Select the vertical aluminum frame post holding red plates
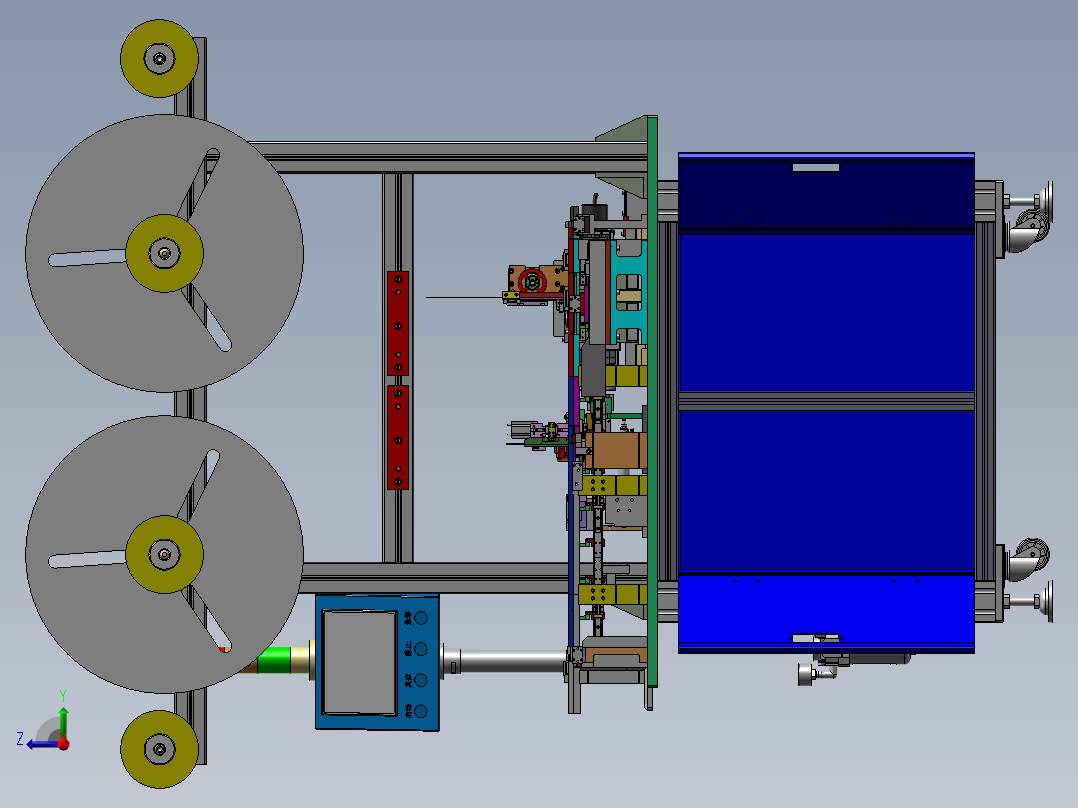Screen dimensions: 1078x808 (x=398, y=368)
